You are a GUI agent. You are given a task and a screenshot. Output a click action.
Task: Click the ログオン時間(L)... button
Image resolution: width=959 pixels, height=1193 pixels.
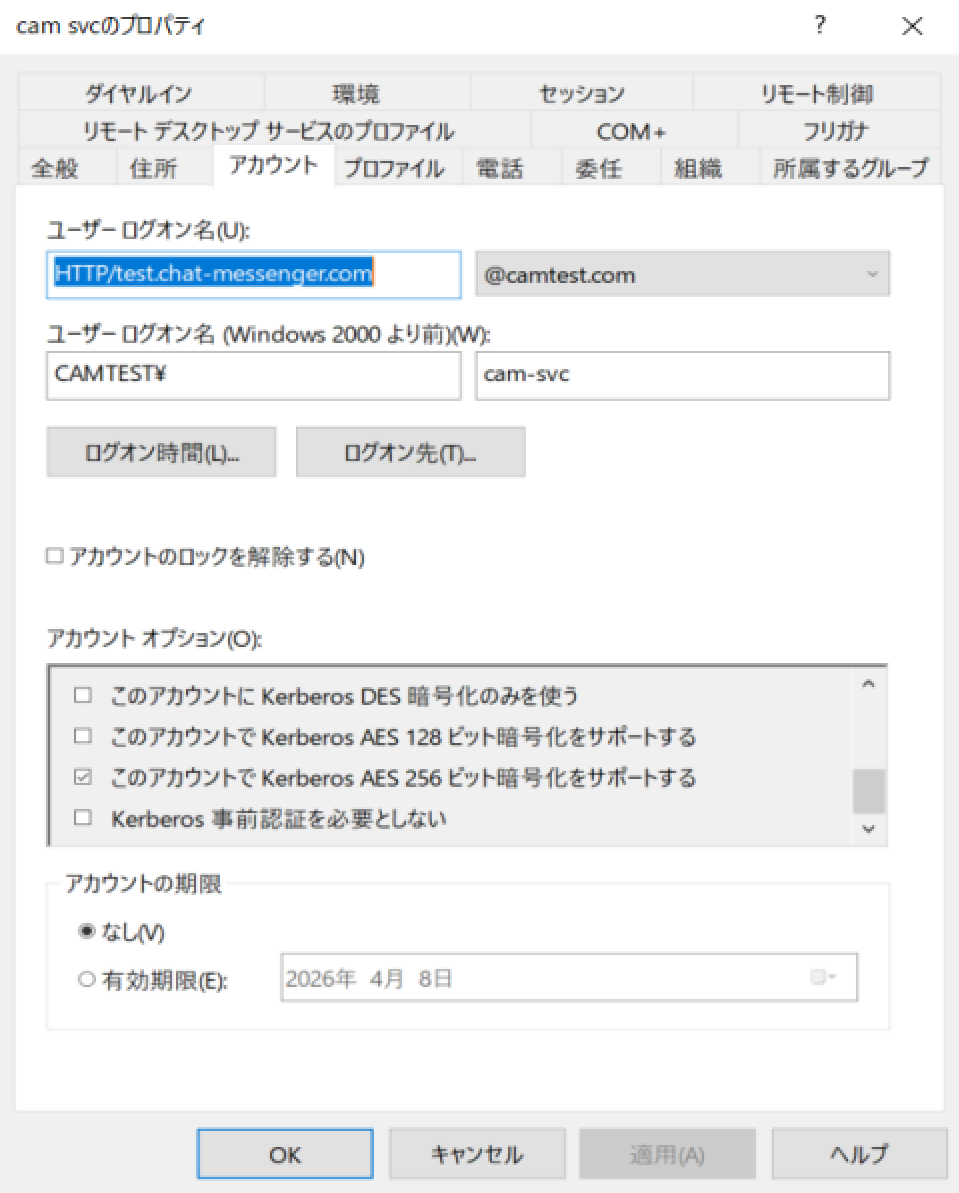tap(161, 453)
